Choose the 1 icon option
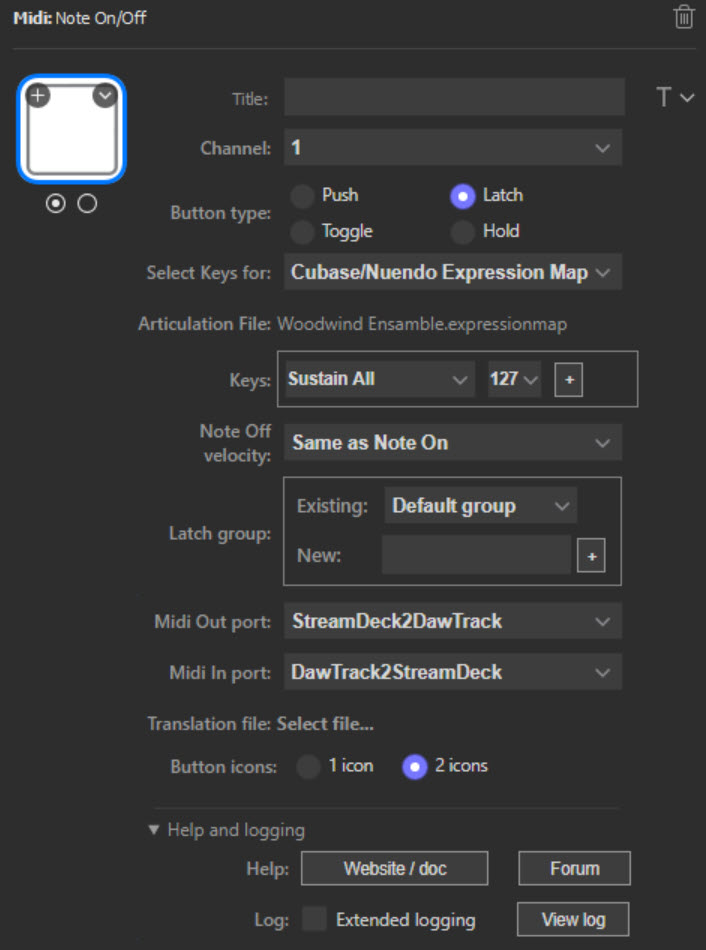This screenshot has width=706, height=950. coord(309,766)
